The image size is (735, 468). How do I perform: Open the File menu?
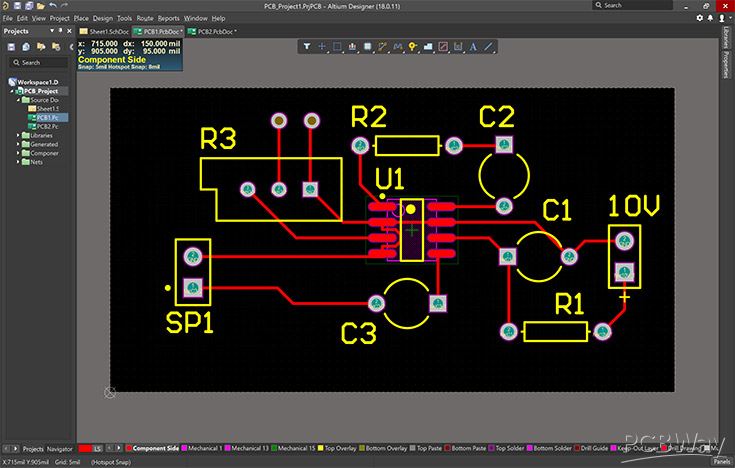click(8, 18)
